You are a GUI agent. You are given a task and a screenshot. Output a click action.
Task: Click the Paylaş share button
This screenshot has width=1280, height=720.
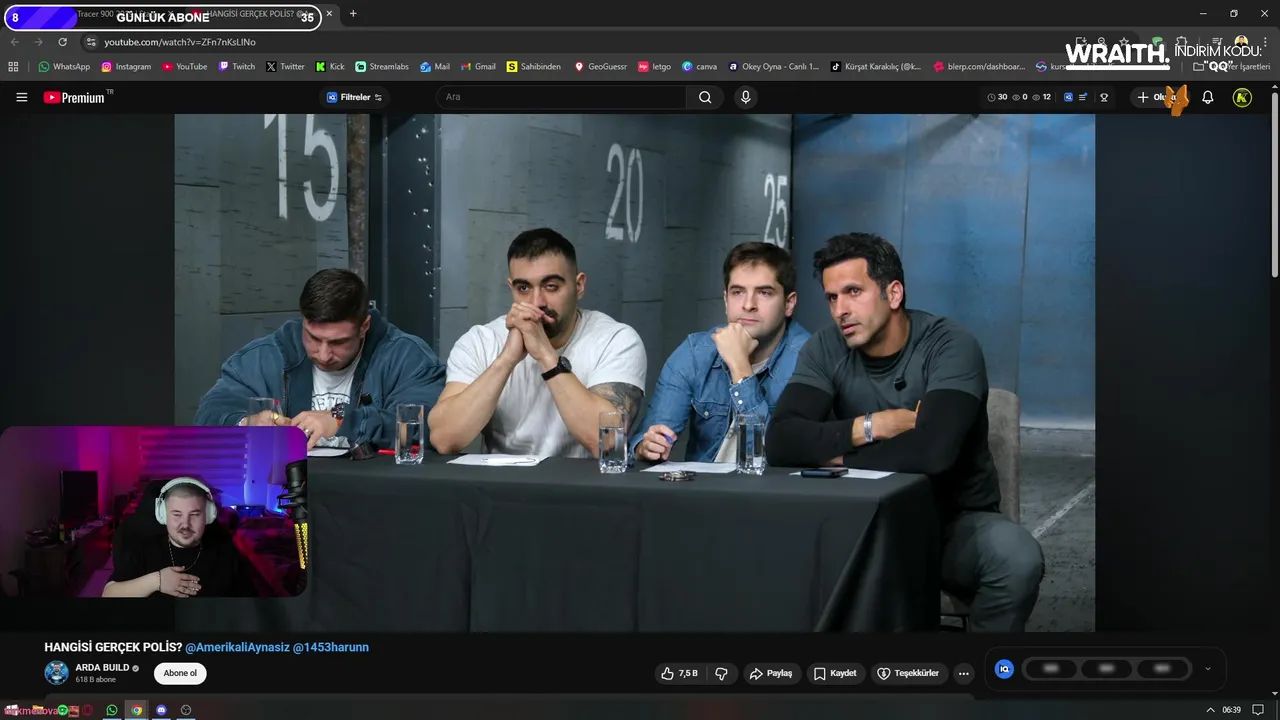coord(771,673)
